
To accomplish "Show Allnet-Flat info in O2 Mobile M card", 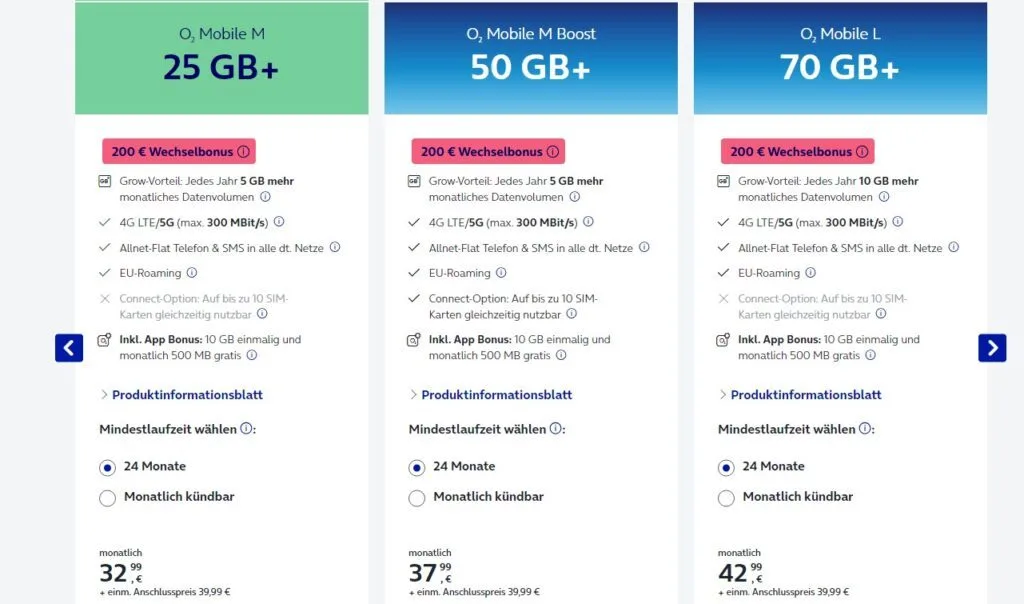I will (335, 247).
